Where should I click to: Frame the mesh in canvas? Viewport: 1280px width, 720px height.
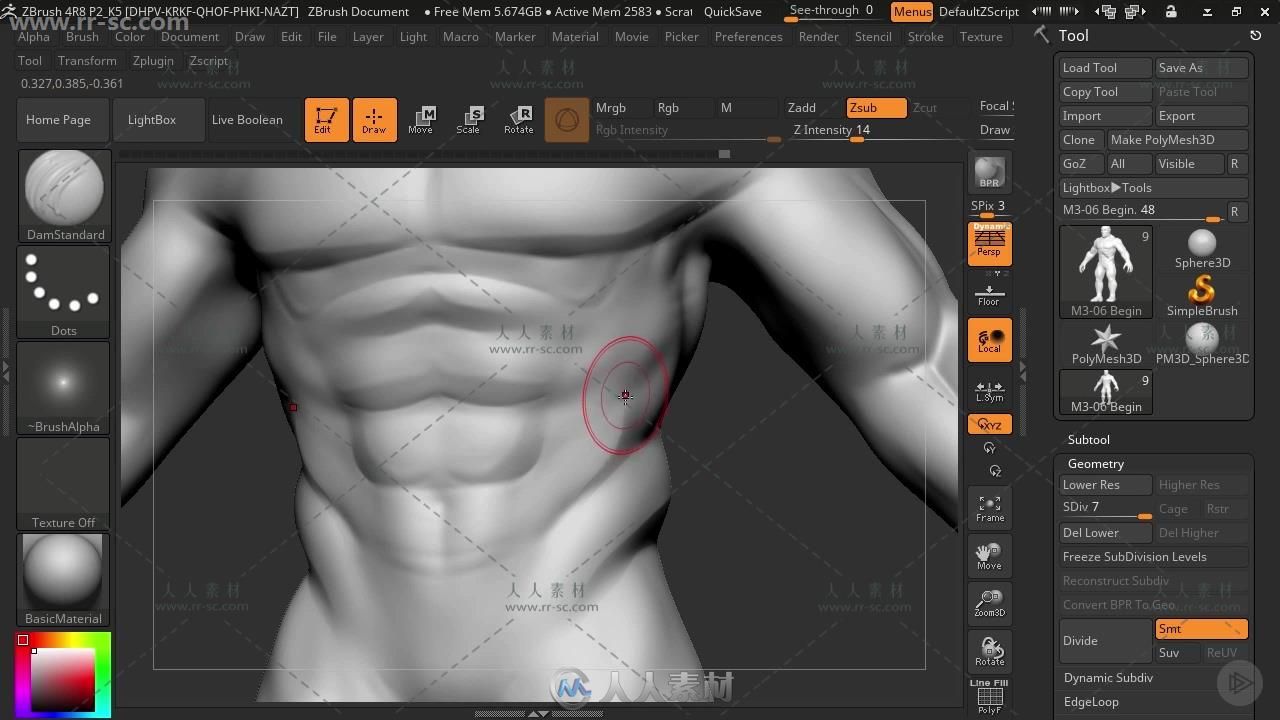click(x=989, y=509)
